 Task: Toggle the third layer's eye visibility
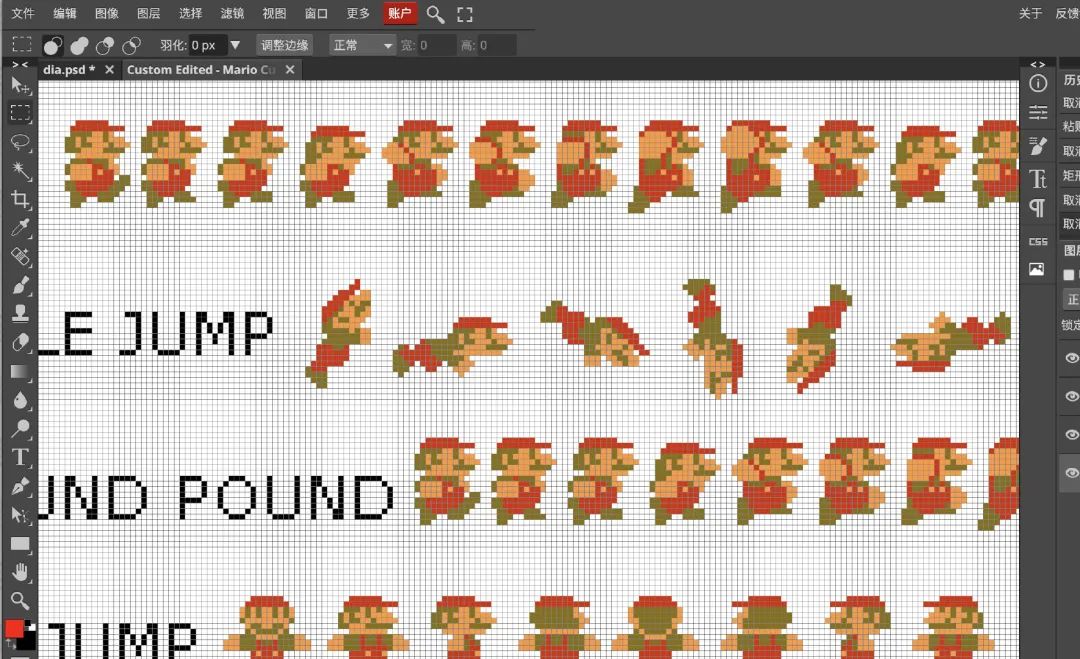point(1072,435)
